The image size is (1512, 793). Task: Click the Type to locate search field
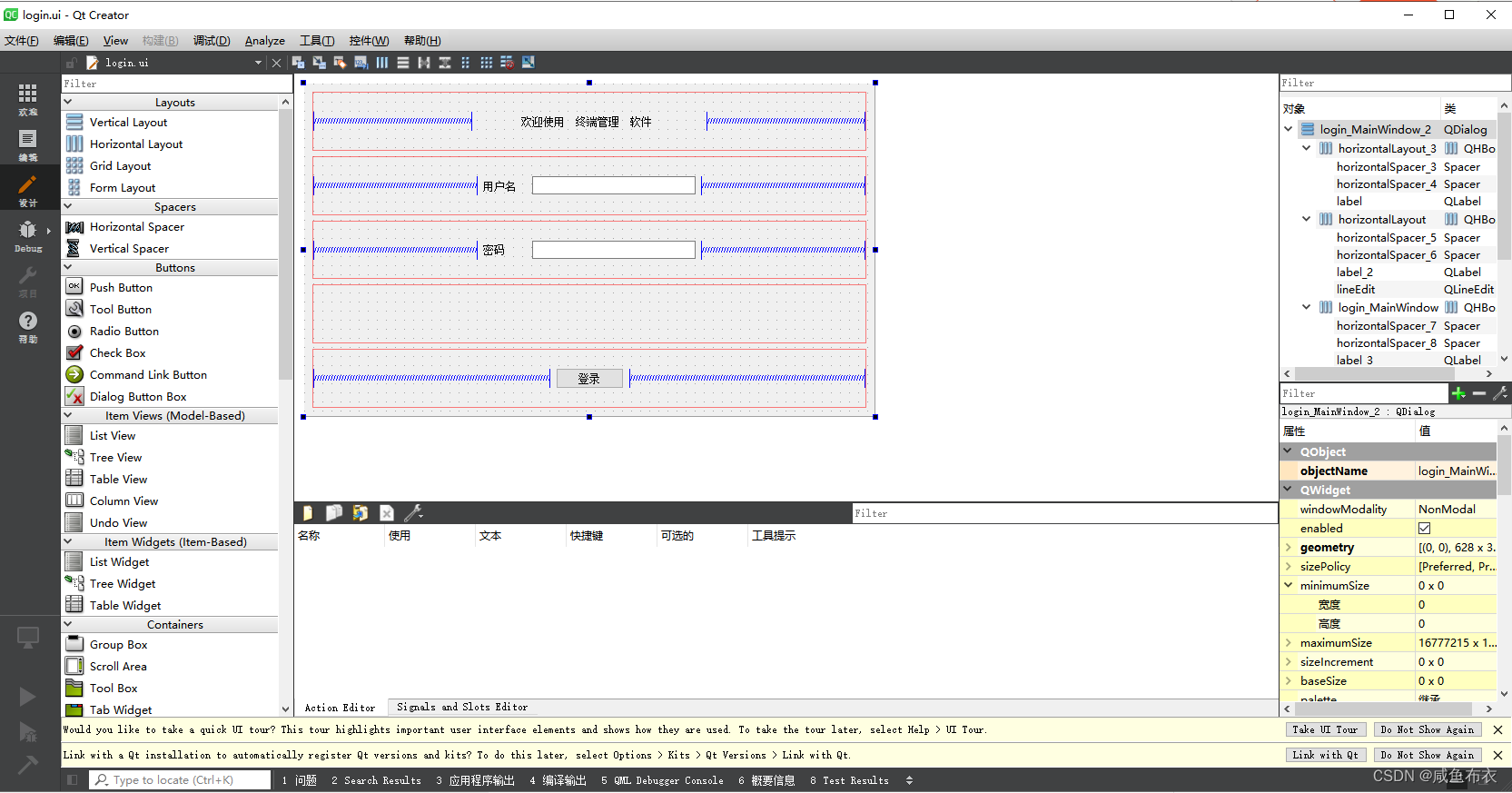[x=180, y=779]
